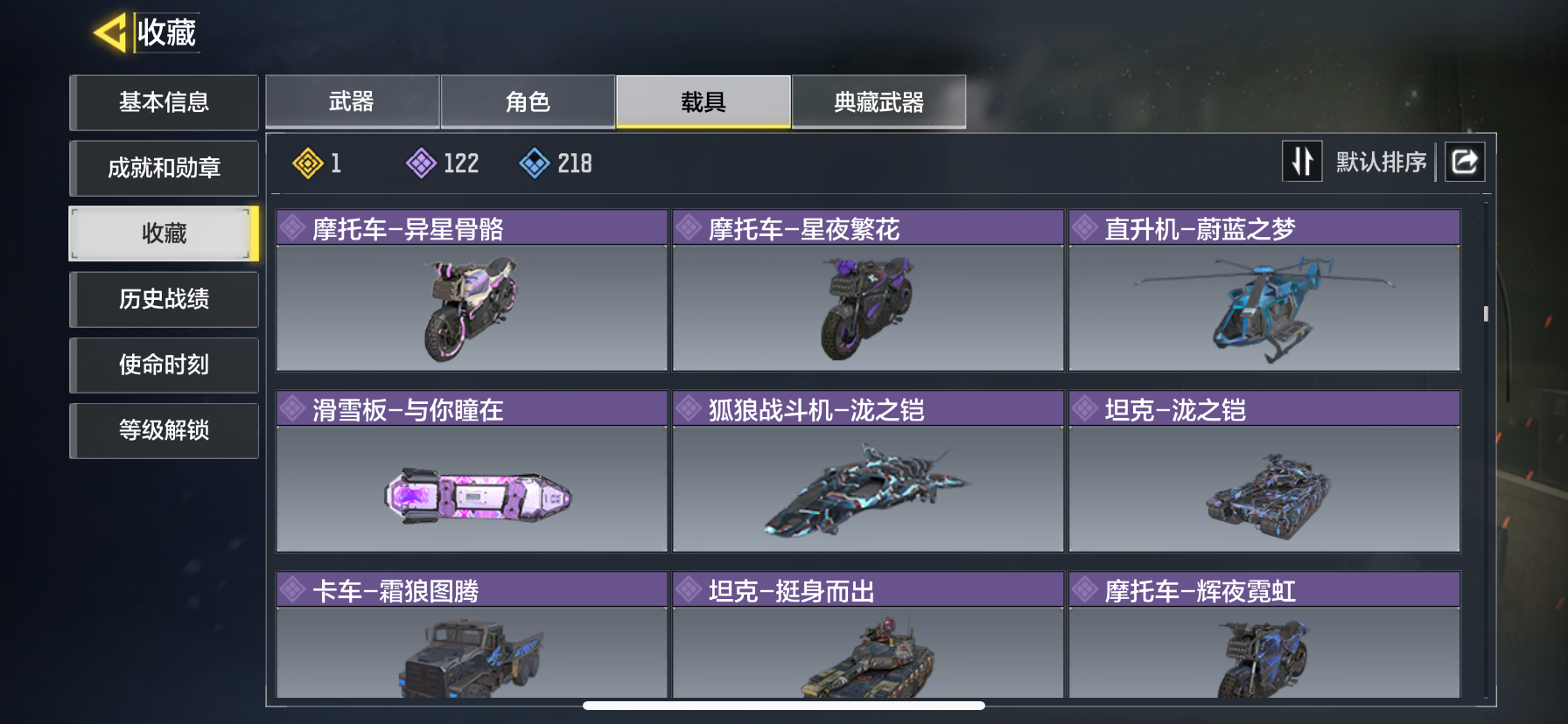The height and width of the screenshot is (724, 1568).
Task: Select the 摩托车-异星骨骼 motorcycle thumbnail
Action: (472, 308)
